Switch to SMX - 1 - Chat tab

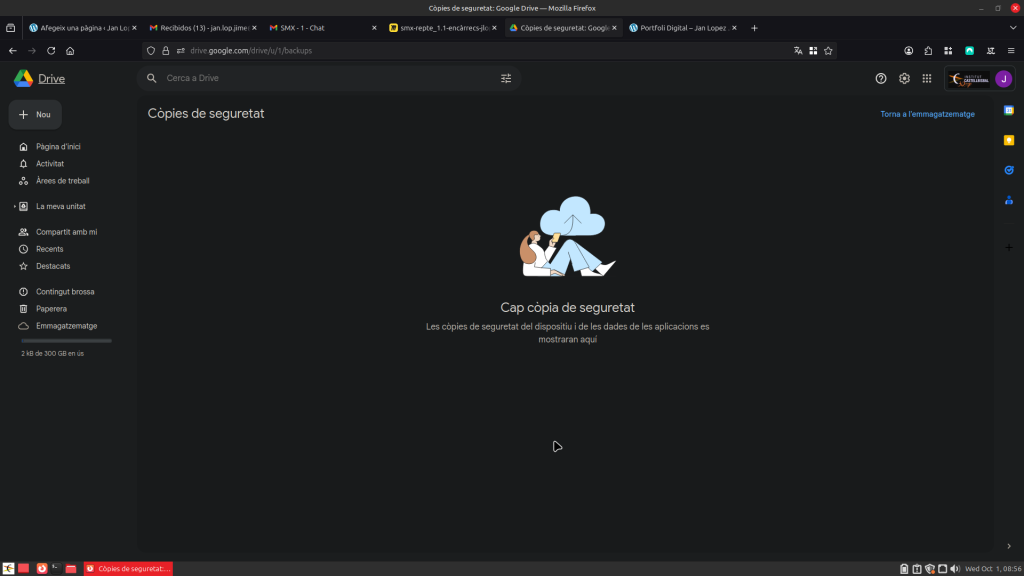click(320, 28)
